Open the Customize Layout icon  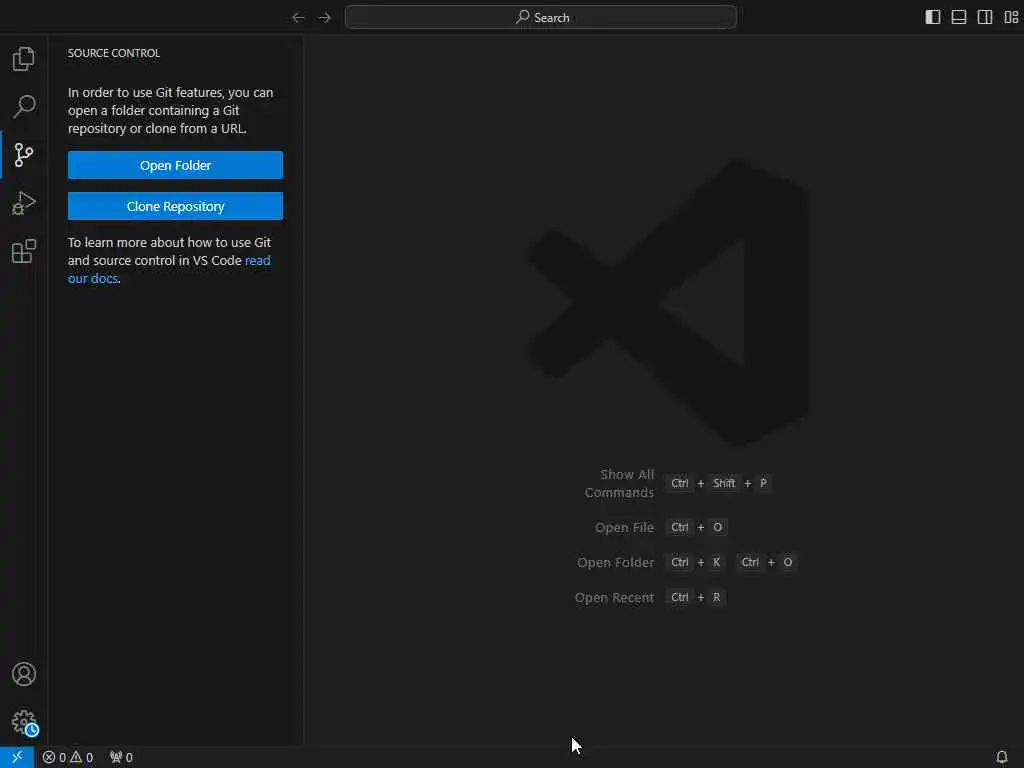(x=1011, y=18)
